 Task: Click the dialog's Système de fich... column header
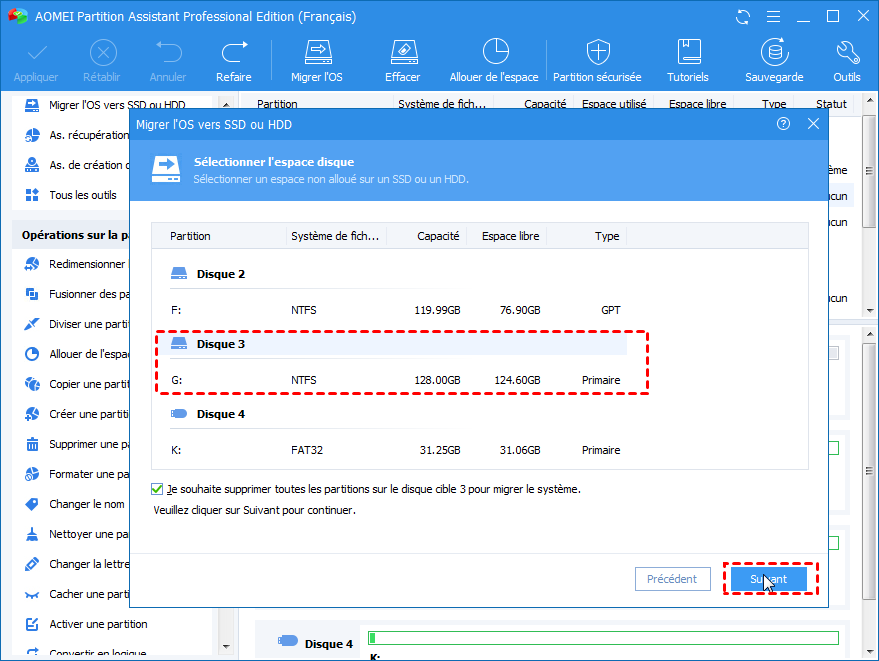tap(336, 236)
